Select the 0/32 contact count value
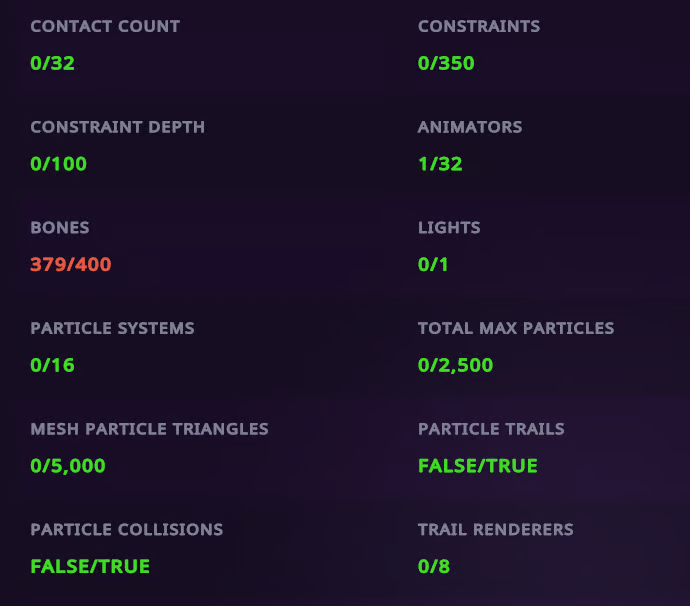690x606 pixels. tap(52, 63)
